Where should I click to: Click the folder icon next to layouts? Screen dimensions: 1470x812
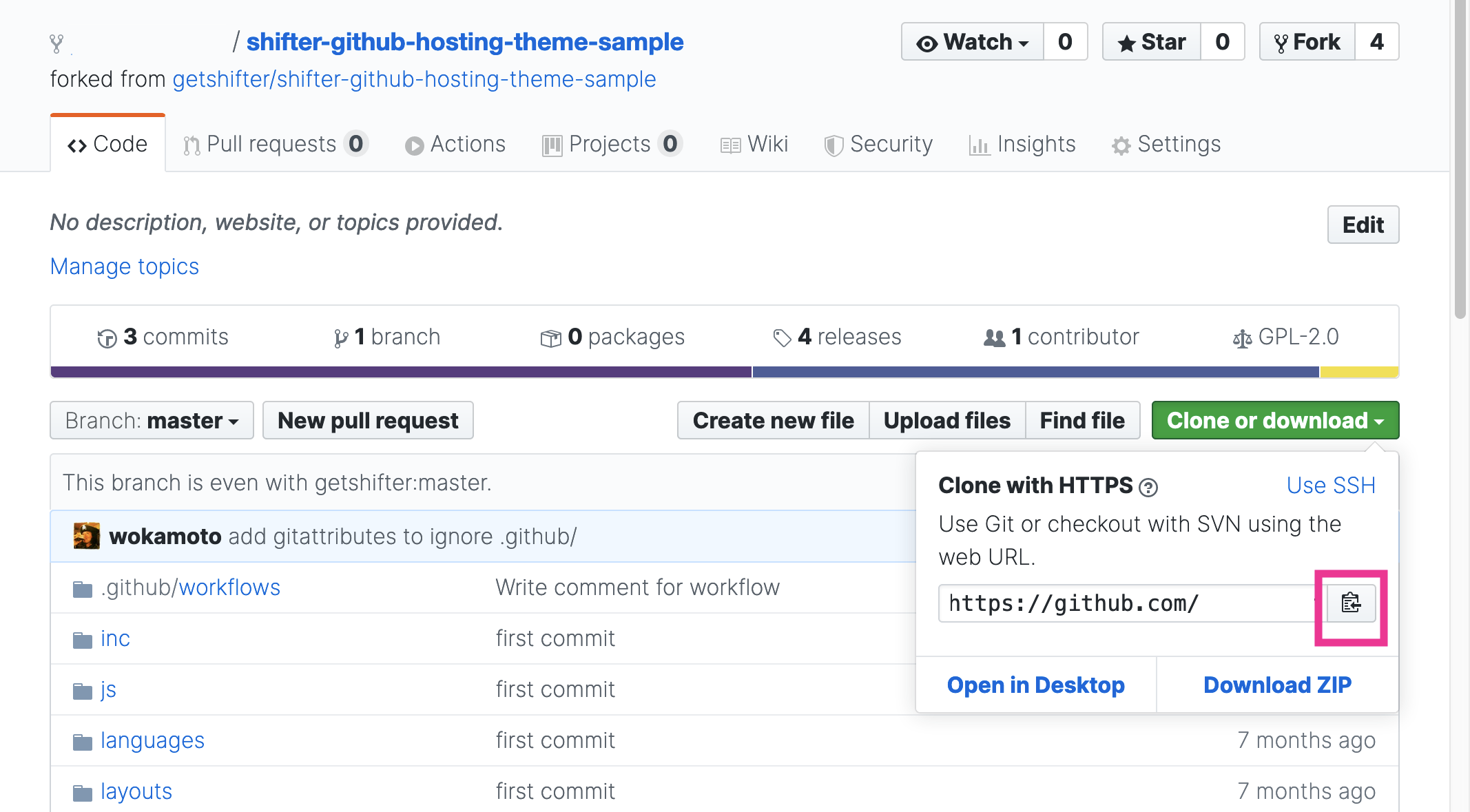pos(83,793)
